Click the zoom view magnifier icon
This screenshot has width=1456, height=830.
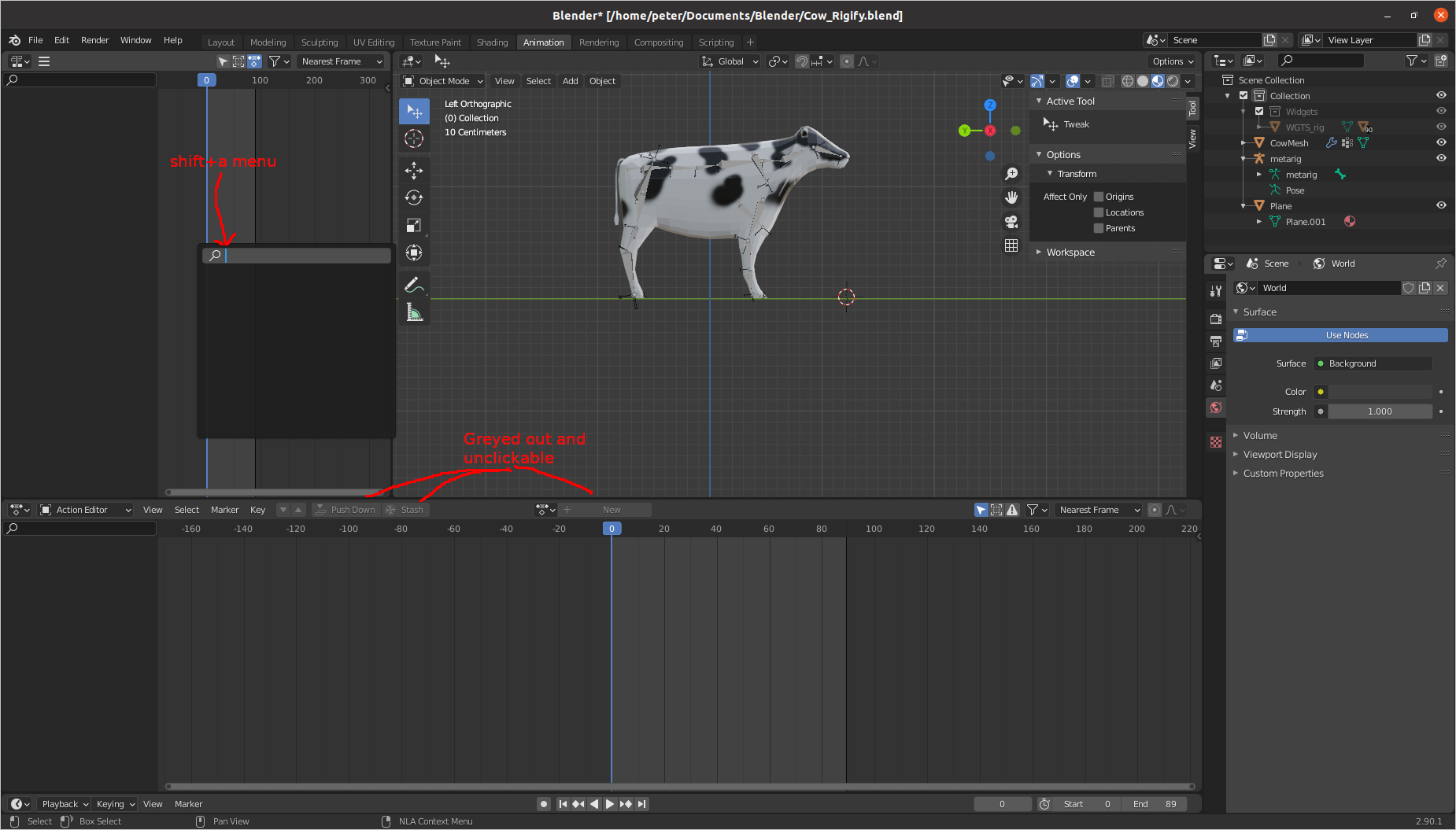point(1011,174)
